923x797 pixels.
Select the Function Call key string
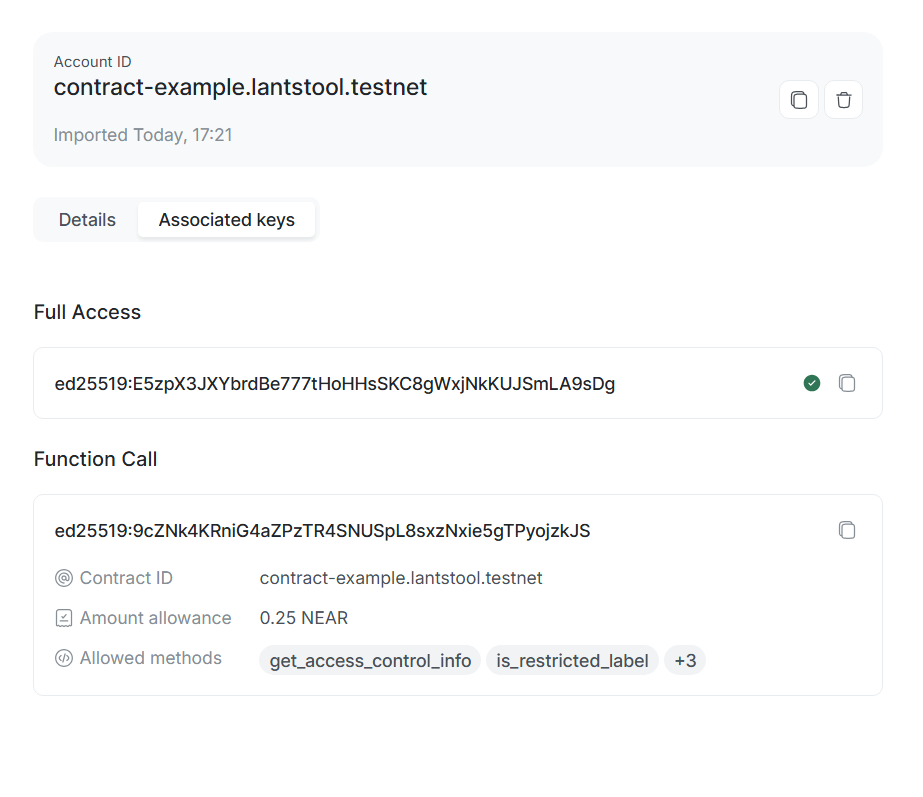point(322,531)
